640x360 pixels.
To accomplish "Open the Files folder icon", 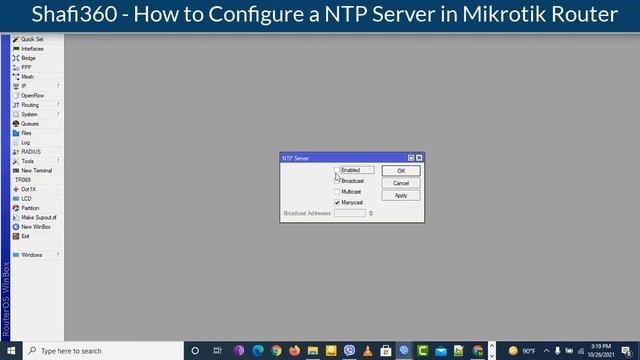I will 16,133.
